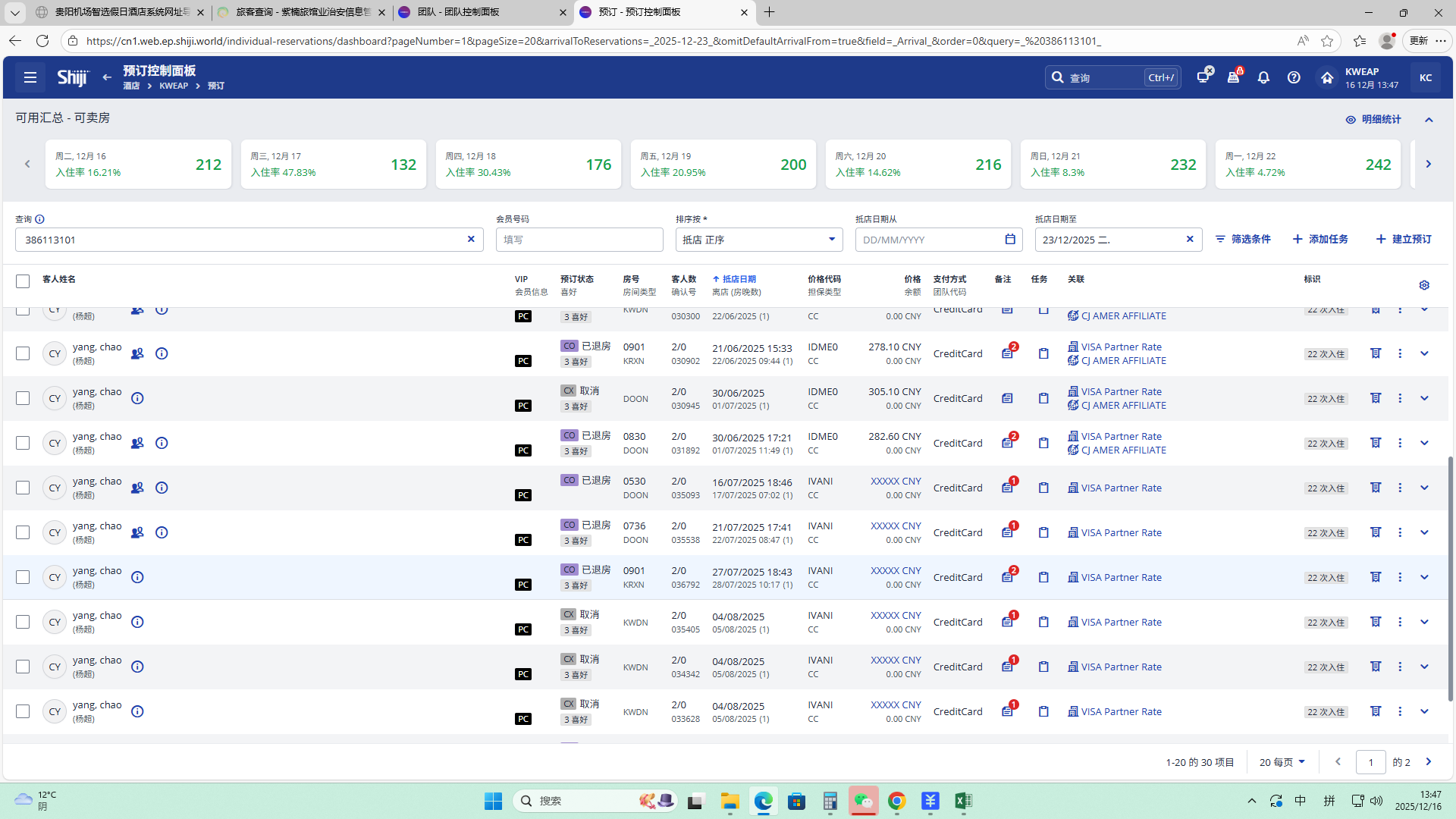Check the checkbox for room 0736 reservation
Image resolution: width=1456 pixels, height=819 pixels.
click(x=23, y=532)
